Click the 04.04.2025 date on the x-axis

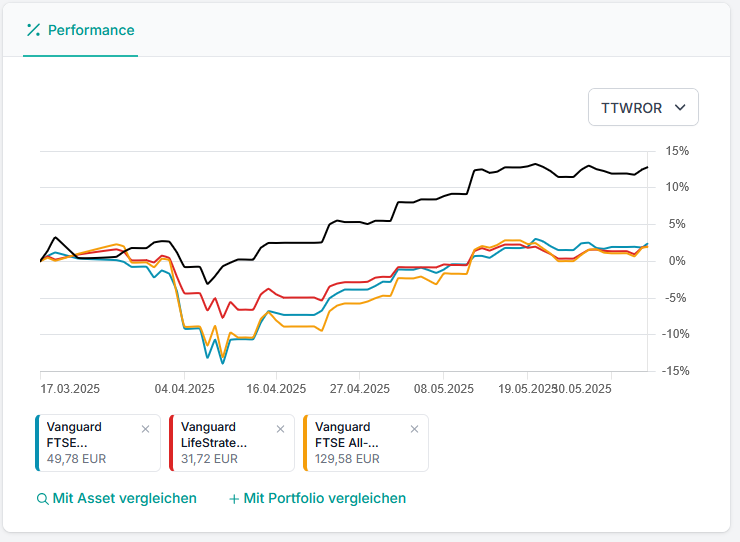click(x=185, y=389)
